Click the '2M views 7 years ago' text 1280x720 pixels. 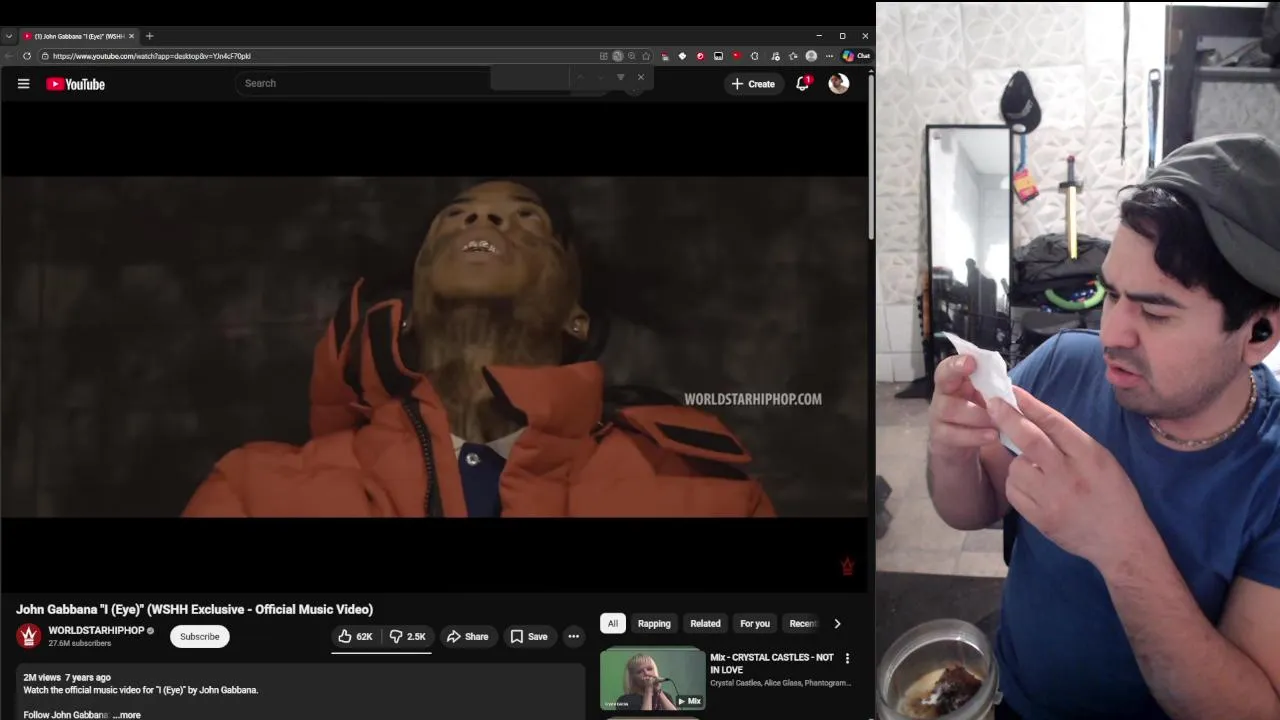pos(67,677)
